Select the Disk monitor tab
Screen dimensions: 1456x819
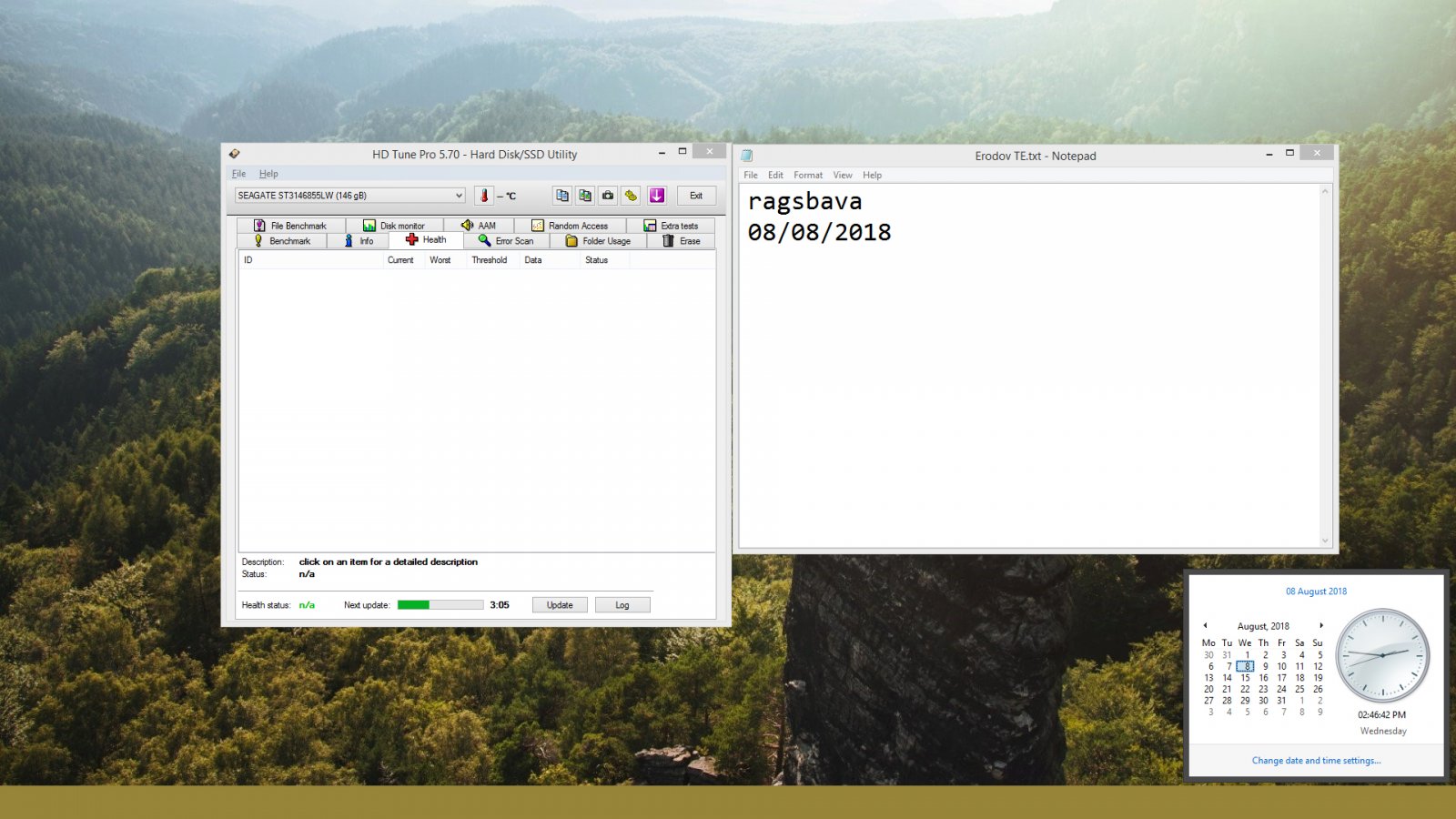394,226
